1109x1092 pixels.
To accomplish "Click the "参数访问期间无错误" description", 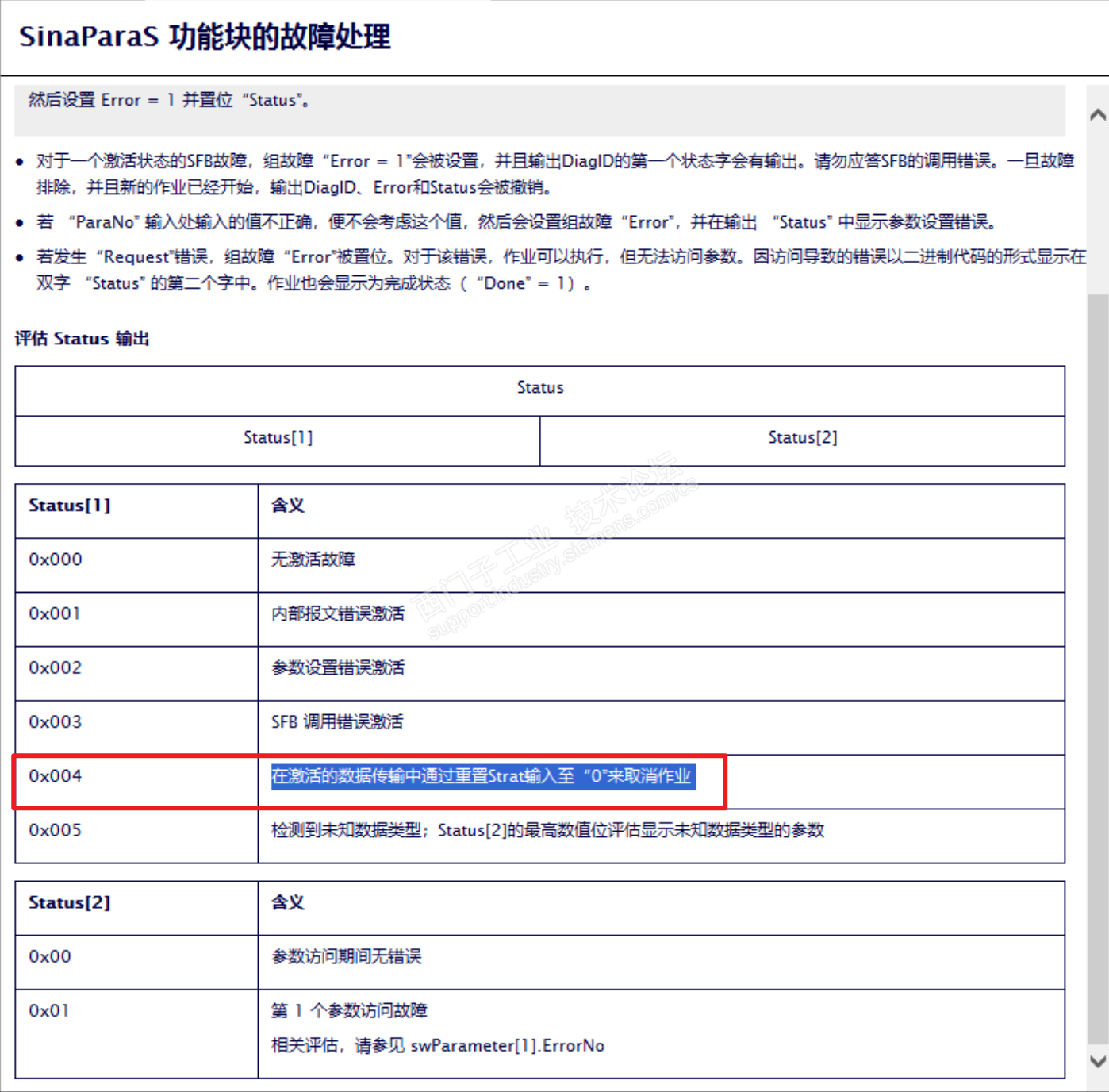I will [347, 956].
